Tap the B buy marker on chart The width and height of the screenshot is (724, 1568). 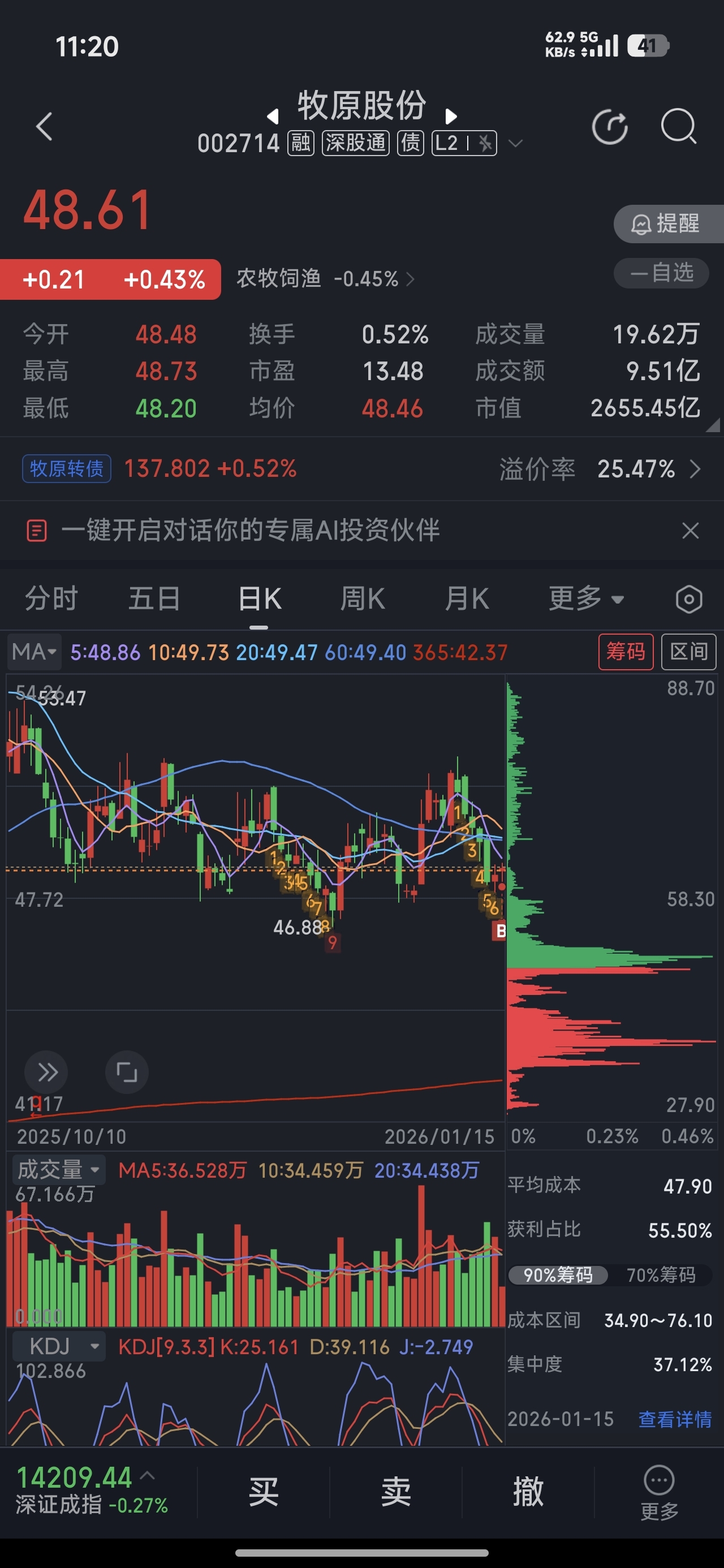pyautogui.click(x=500, y=931)
